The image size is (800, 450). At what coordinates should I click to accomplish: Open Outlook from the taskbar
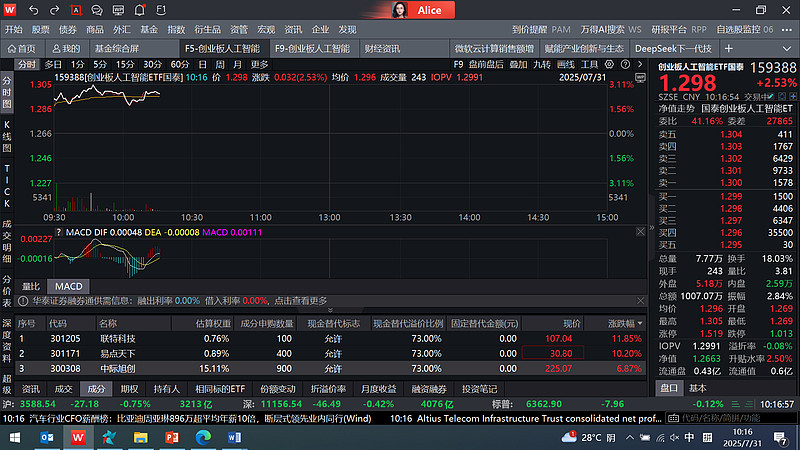click(47, 437)
